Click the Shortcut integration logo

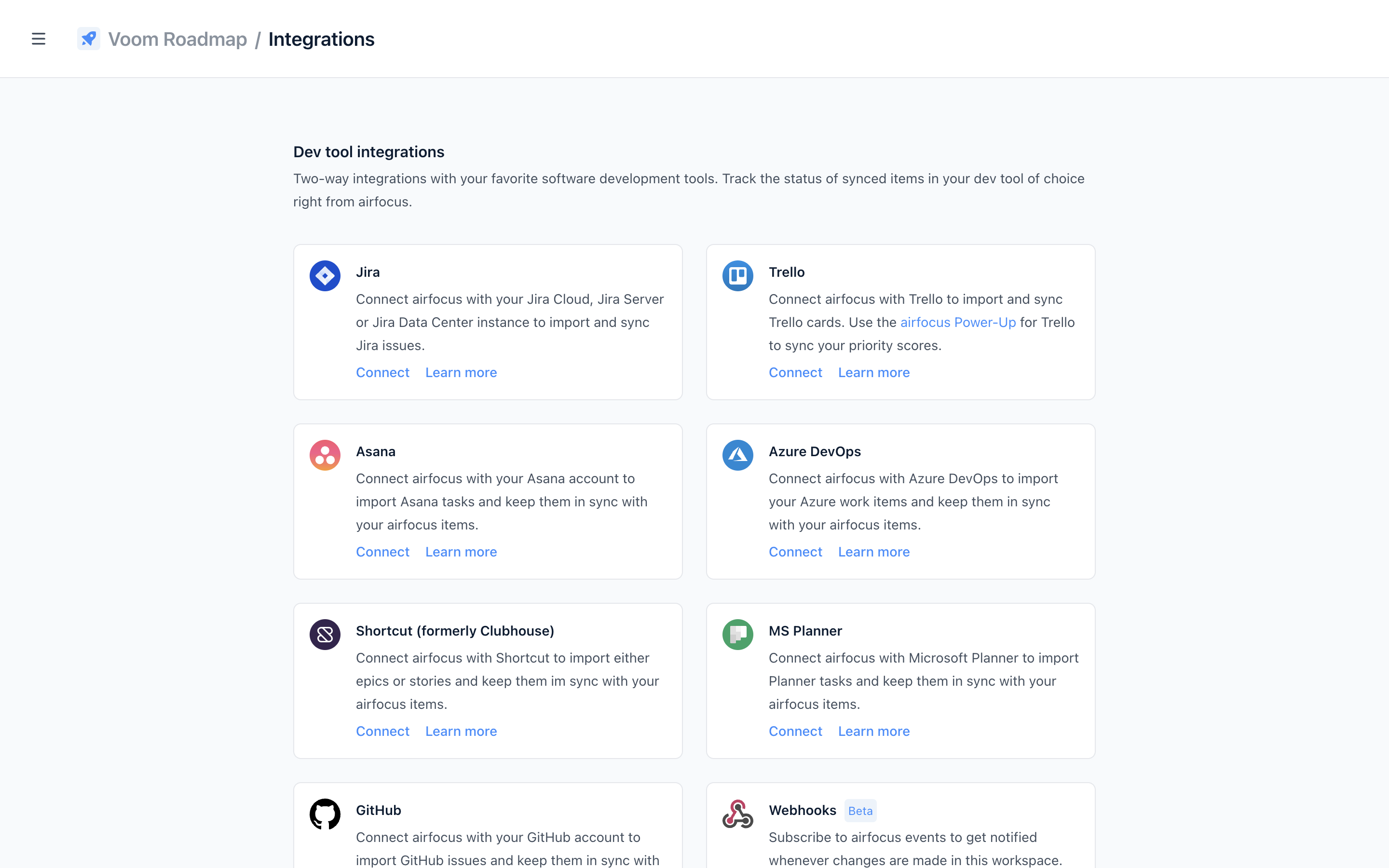325,634
